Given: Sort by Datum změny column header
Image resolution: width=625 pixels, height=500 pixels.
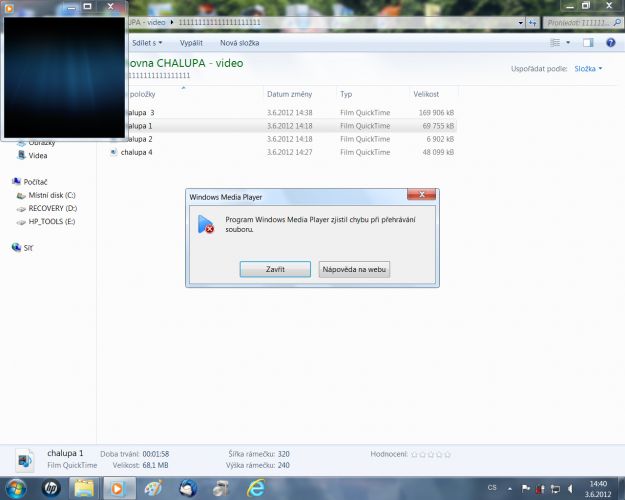Looking at the screenshot, I should [289, 94].
